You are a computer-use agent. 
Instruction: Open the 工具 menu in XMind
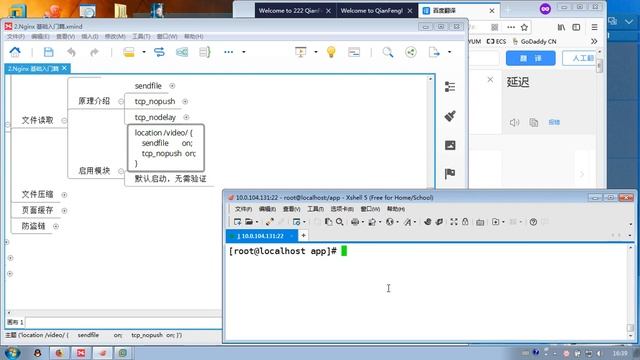pyautogui.click(x=141, y=36)
